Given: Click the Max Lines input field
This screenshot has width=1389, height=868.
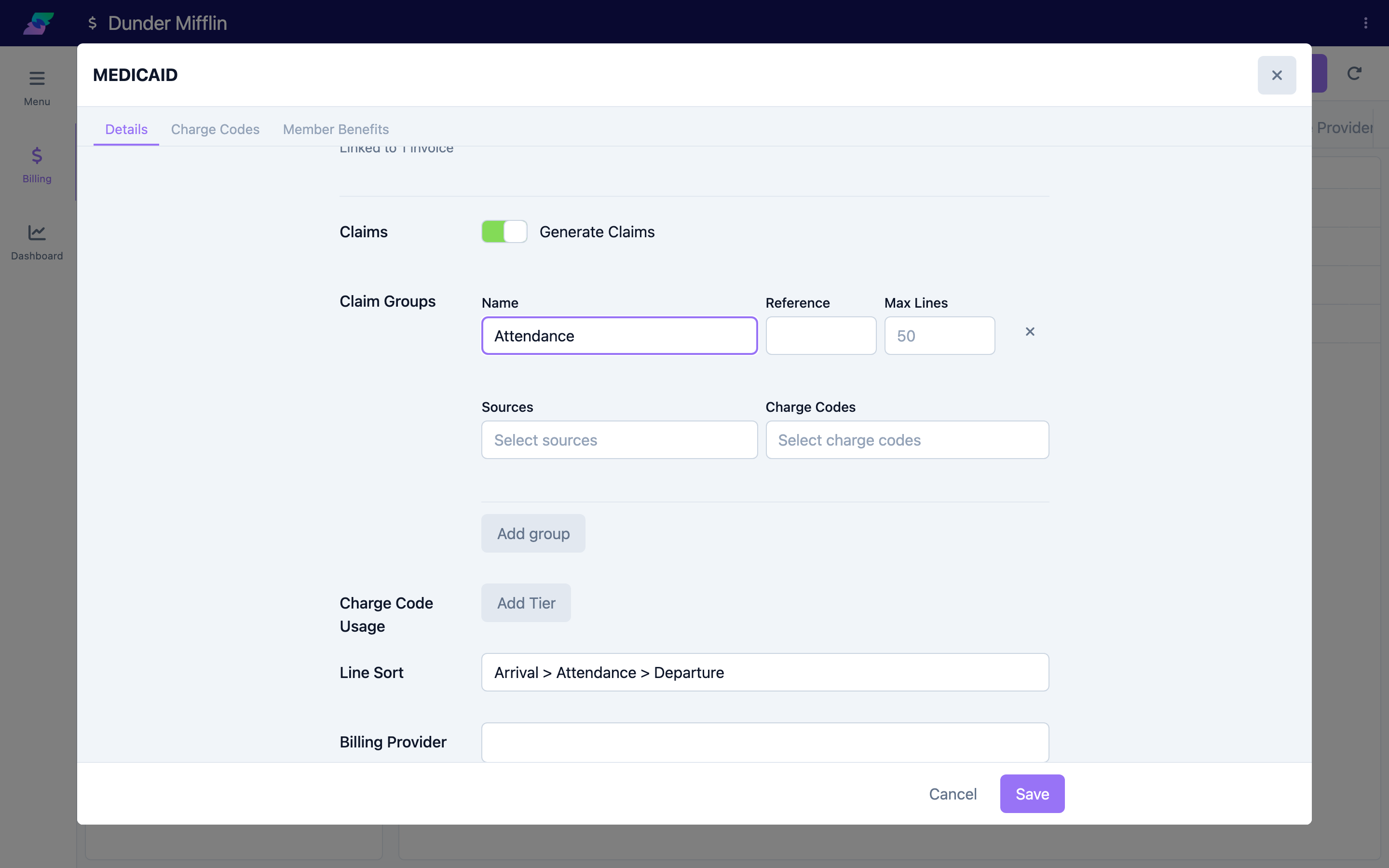Looking at the screenshot, I should (940, 336).
